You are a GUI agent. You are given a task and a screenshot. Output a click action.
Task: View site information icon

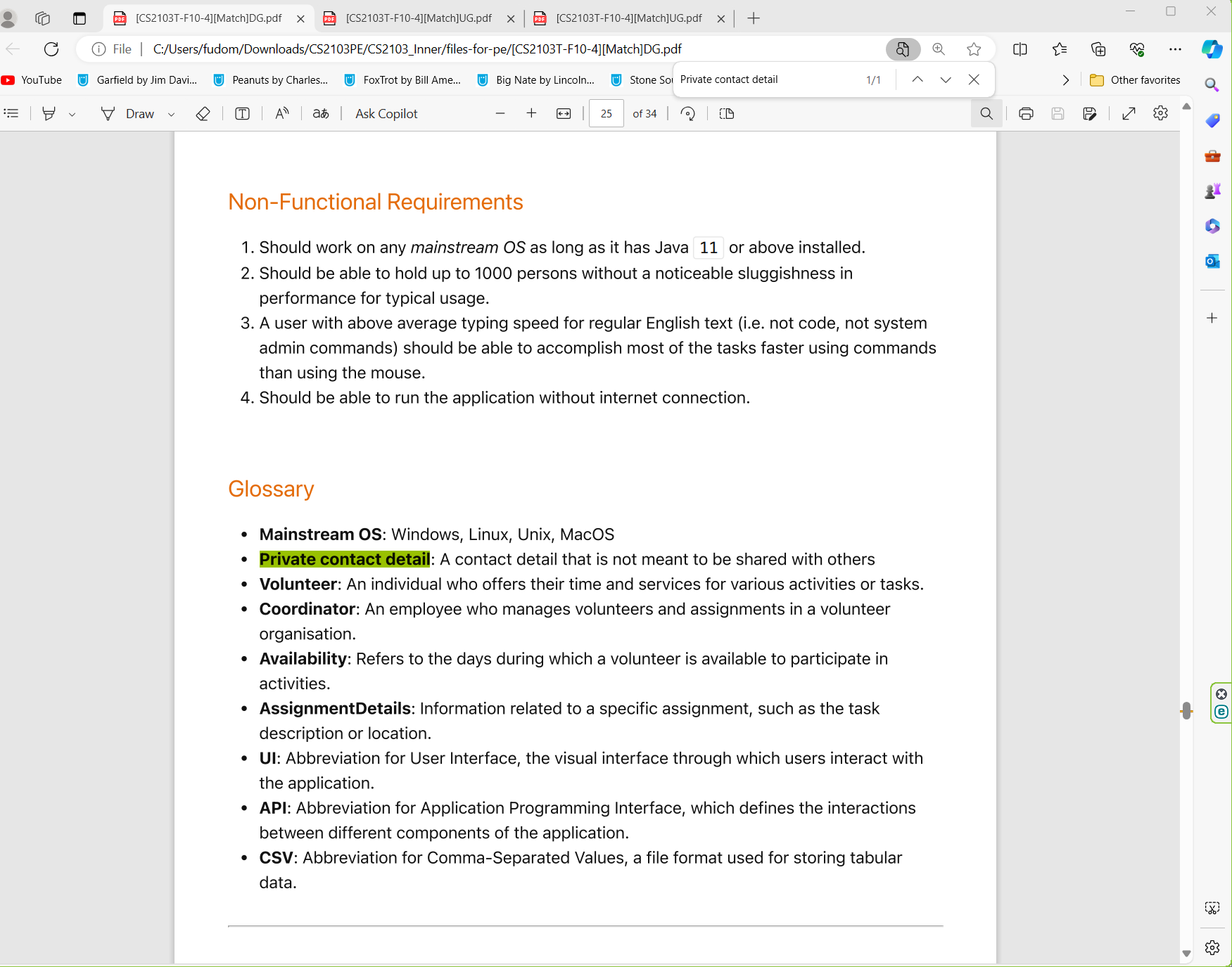coord(99,49)
